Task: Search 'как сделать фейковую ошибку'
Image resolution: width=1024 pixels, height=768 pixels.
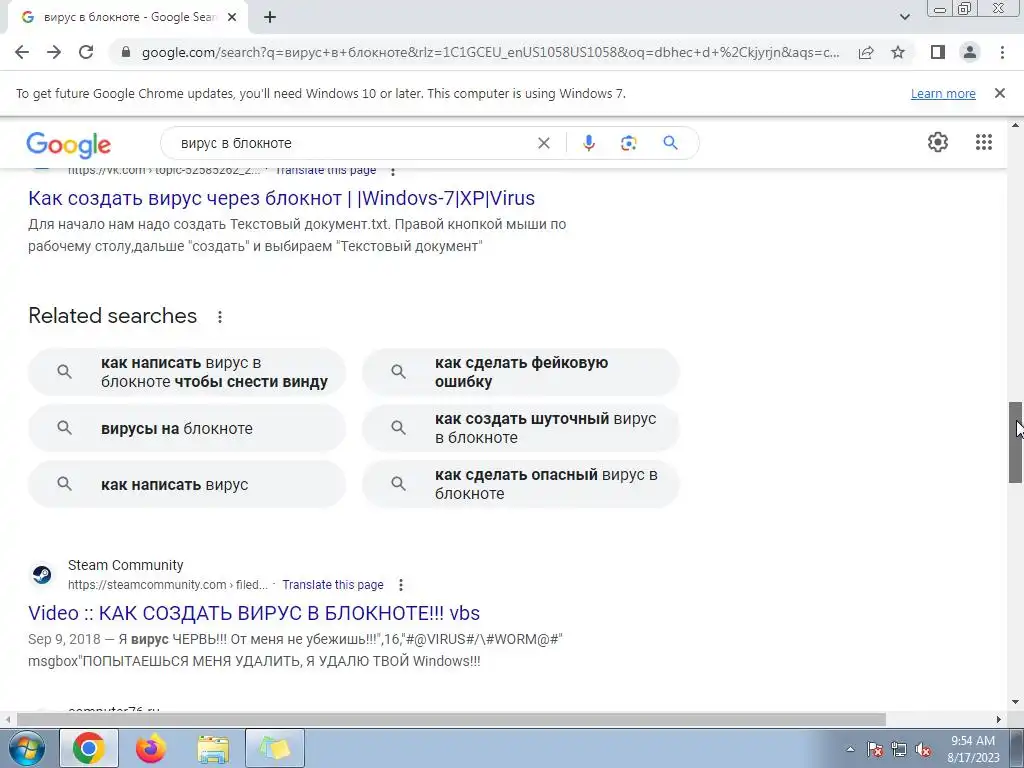Action: click(x=521, y=372)
